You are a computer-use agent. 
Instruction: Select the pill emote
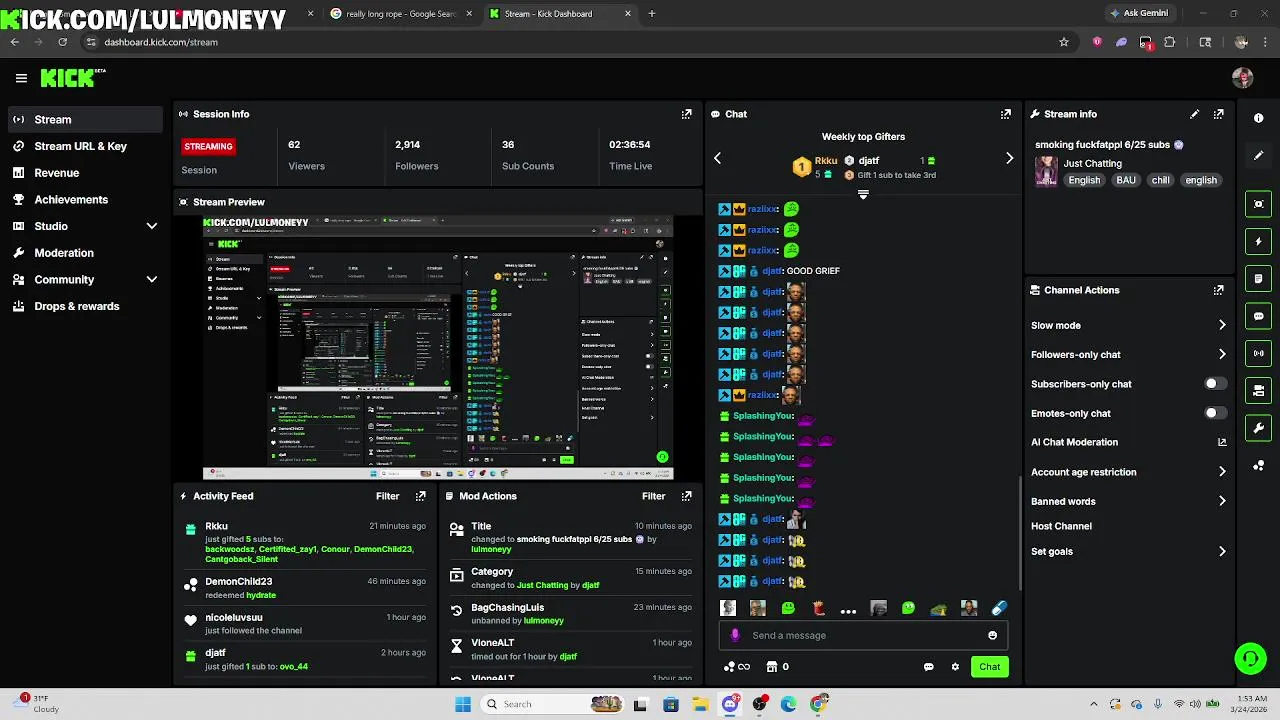(x=998, y=608)
